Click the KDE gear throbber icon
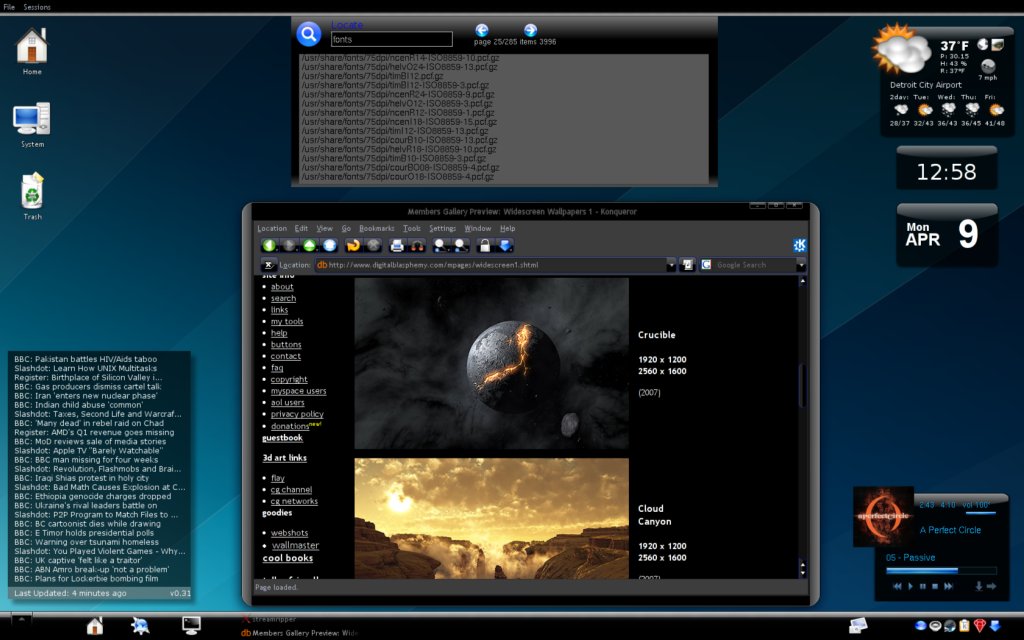 pyautogui.click(x=799, y=245)
